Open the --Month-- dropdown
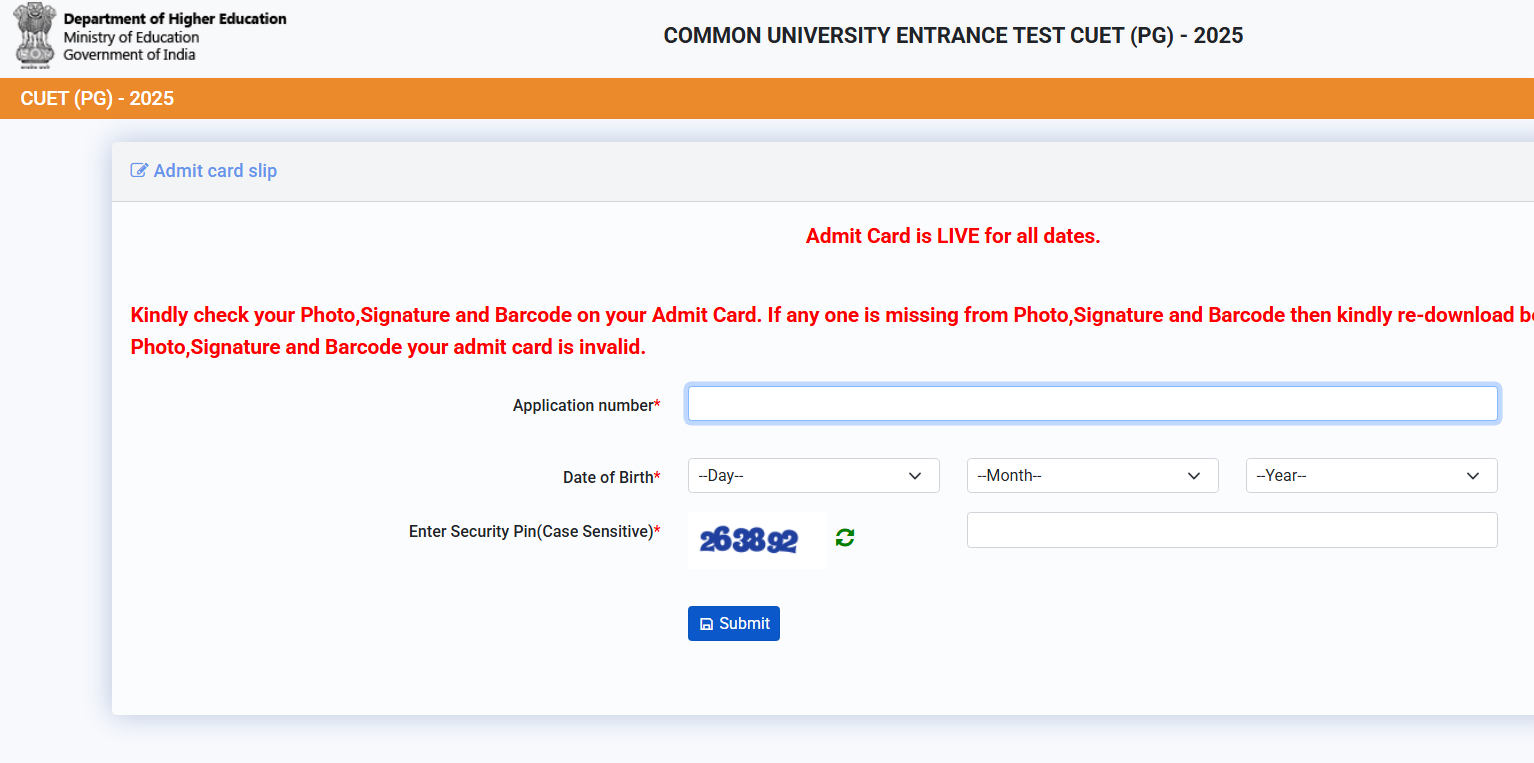Image resolution: width=1534 pixels, height=763 pixels. click(1092, 476)
